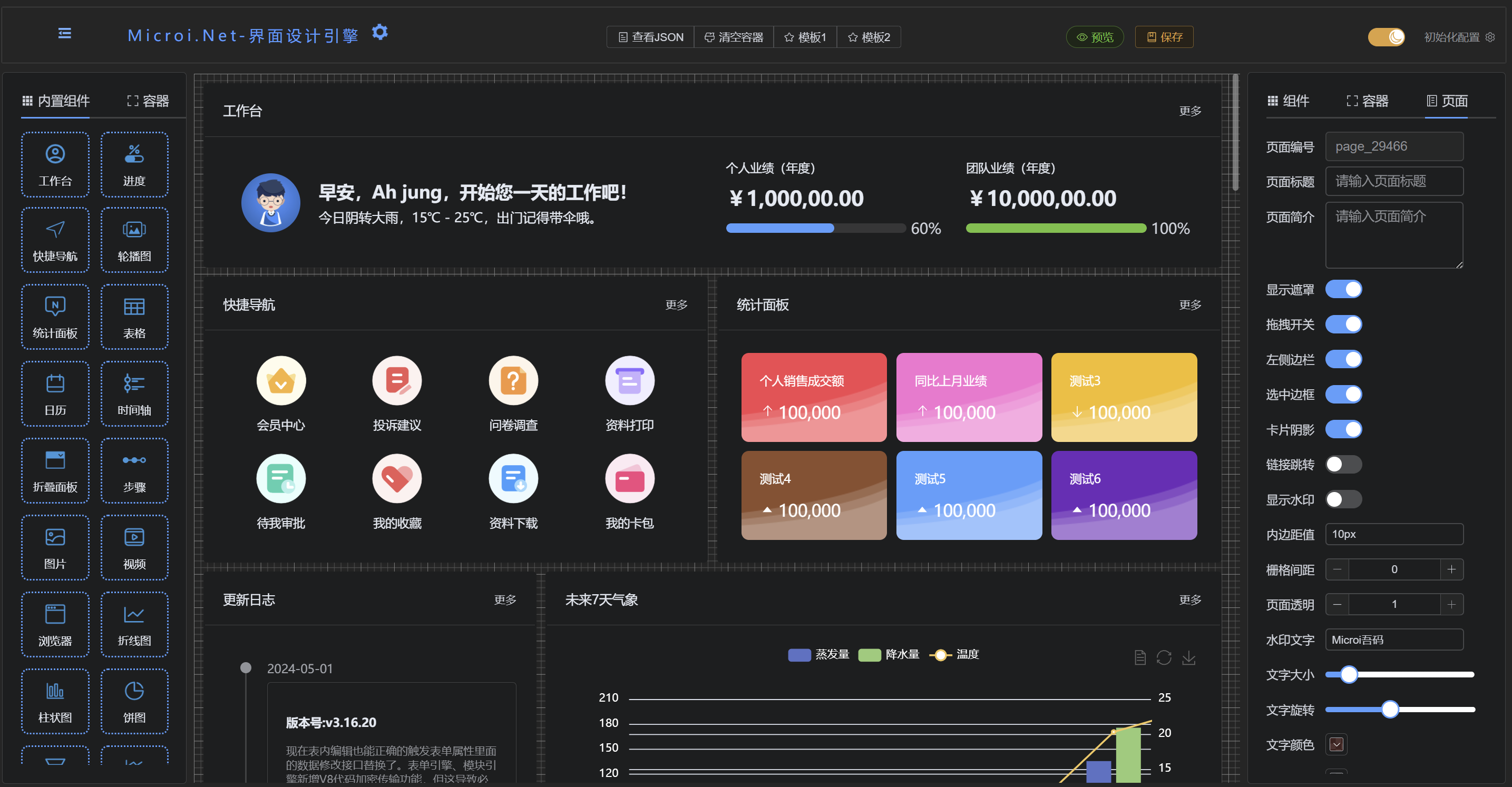
Task: Increase 栅格间距 with the plus button
Action: click(x=1451, y=569)
